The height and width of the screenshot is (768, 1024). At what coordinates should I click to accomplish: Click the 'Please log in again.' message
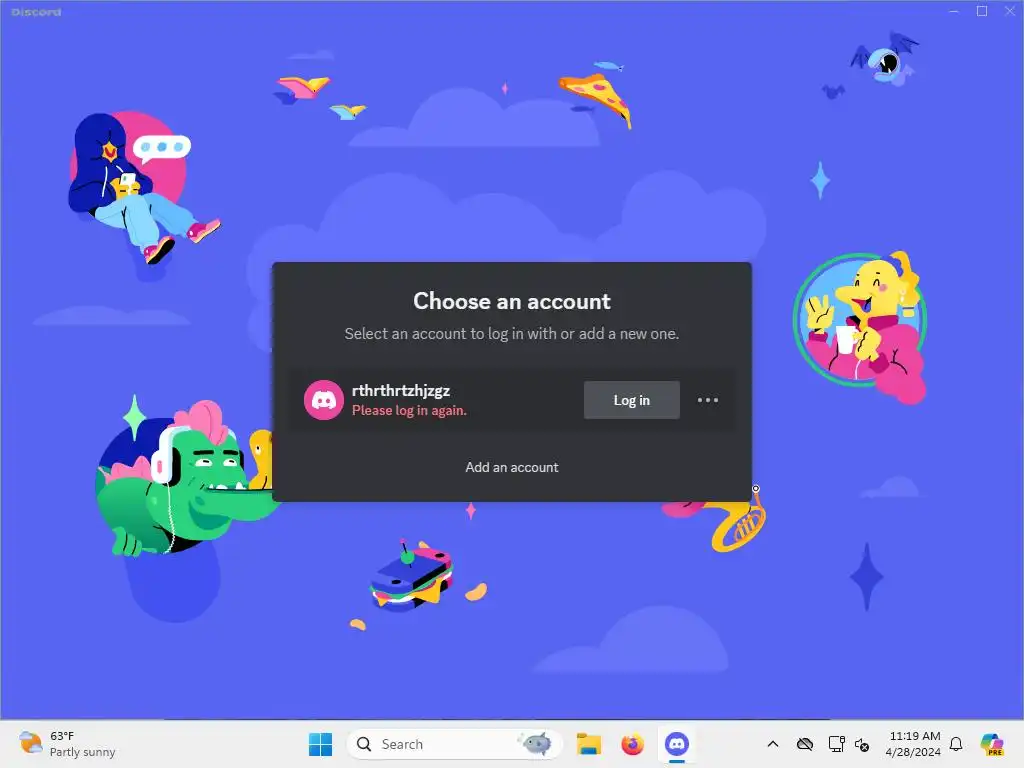point(409,411)
